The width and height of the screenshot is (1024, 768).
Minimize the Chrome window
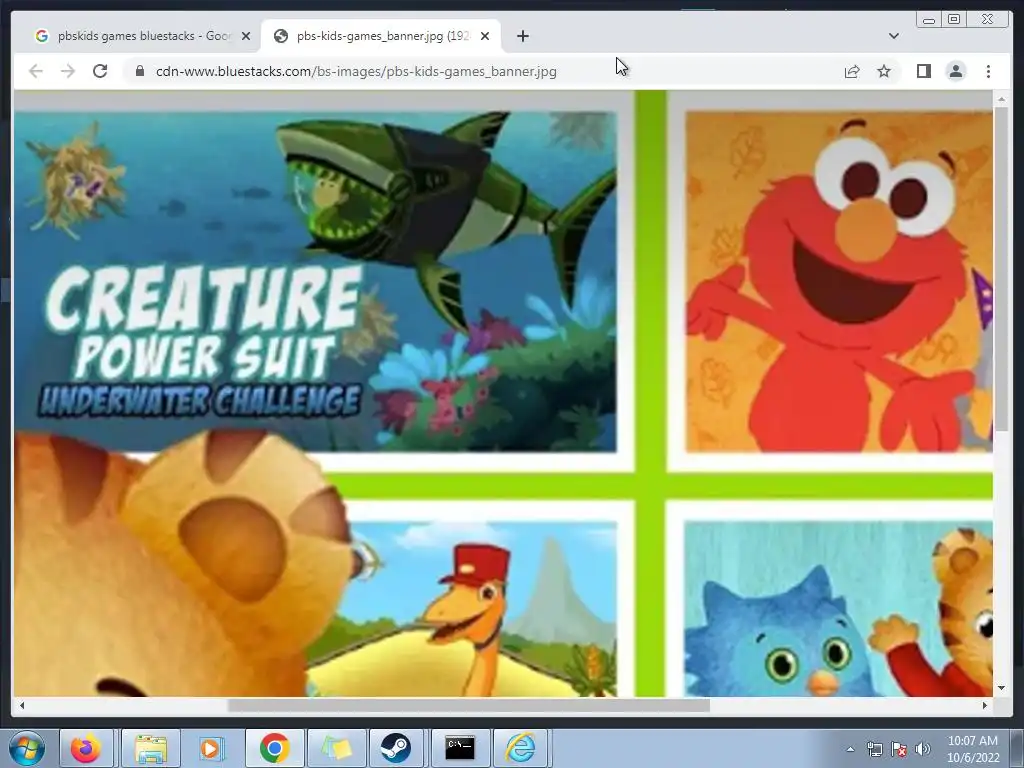click(x=929, y=20)
